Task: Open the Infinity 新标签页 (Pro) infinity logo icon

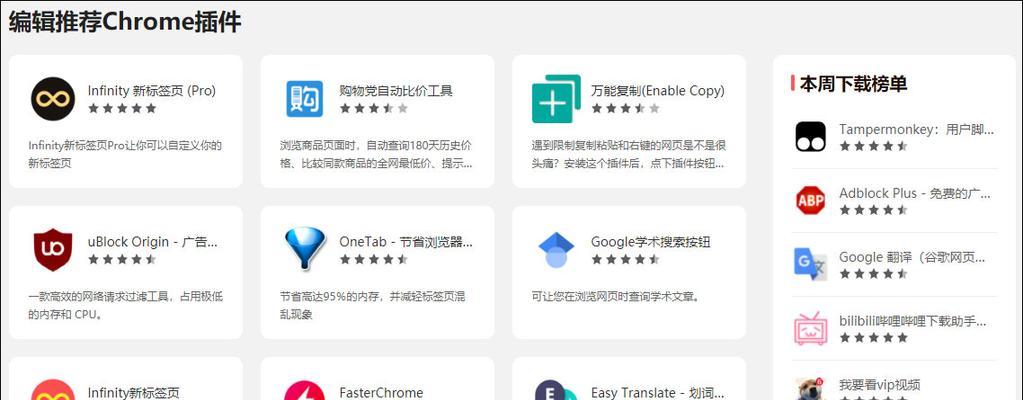Action: pyautogui.click(x=53, y=99)
